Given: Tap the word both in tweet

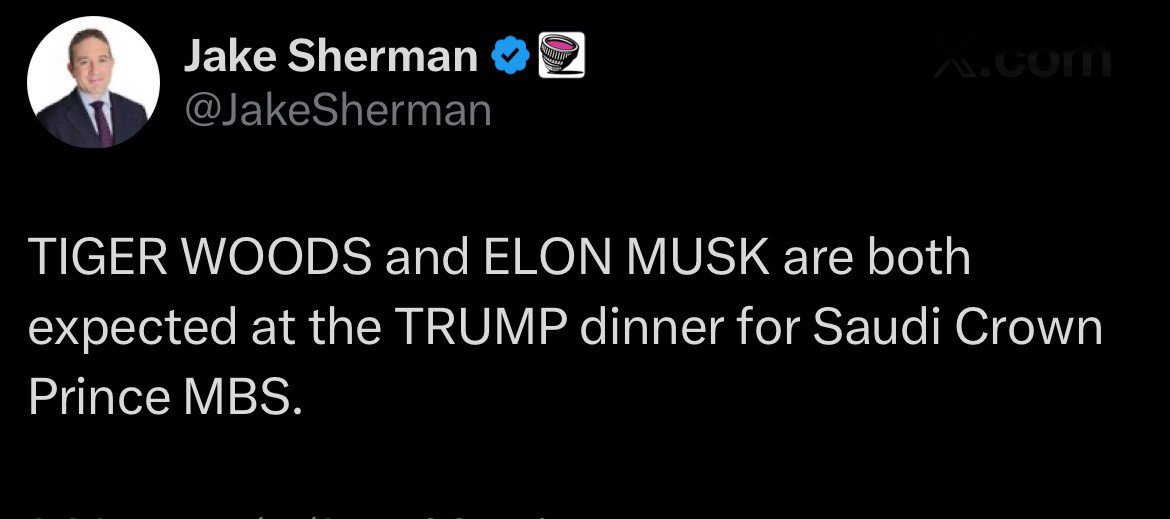Looking at the screenshot, I should [918, 258].
